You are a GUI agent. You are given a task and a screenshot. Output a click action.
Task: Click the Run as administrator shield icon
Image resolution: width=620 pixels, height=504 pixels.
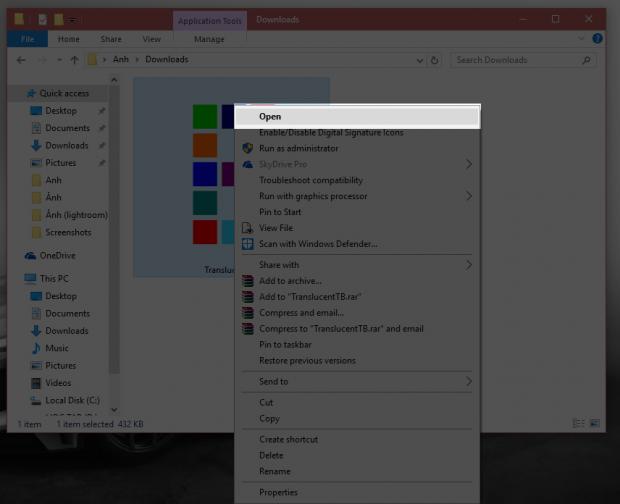tap(248, 148)
